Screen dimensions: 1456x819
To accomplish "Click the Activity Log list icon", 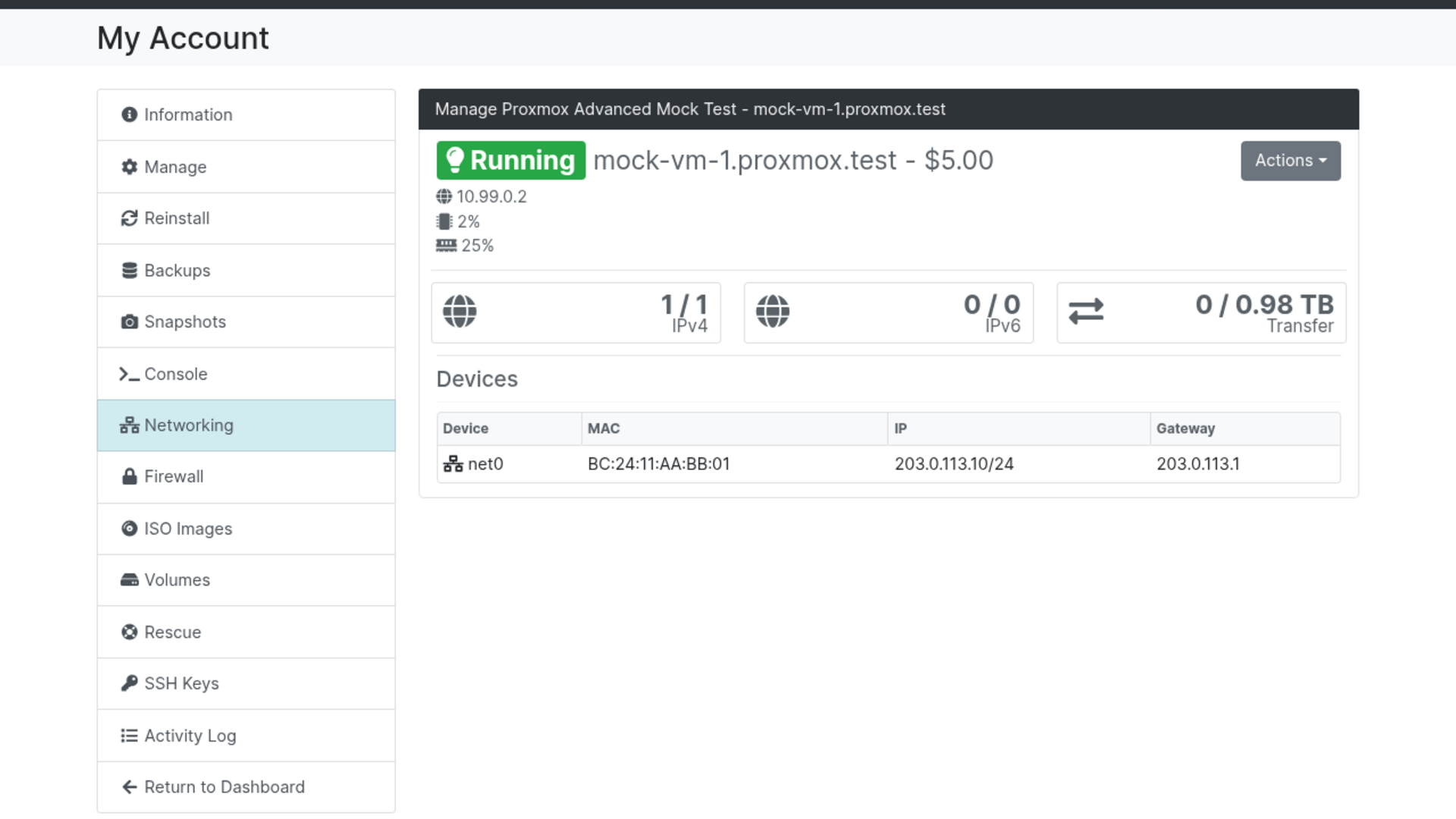I will 130,736.
